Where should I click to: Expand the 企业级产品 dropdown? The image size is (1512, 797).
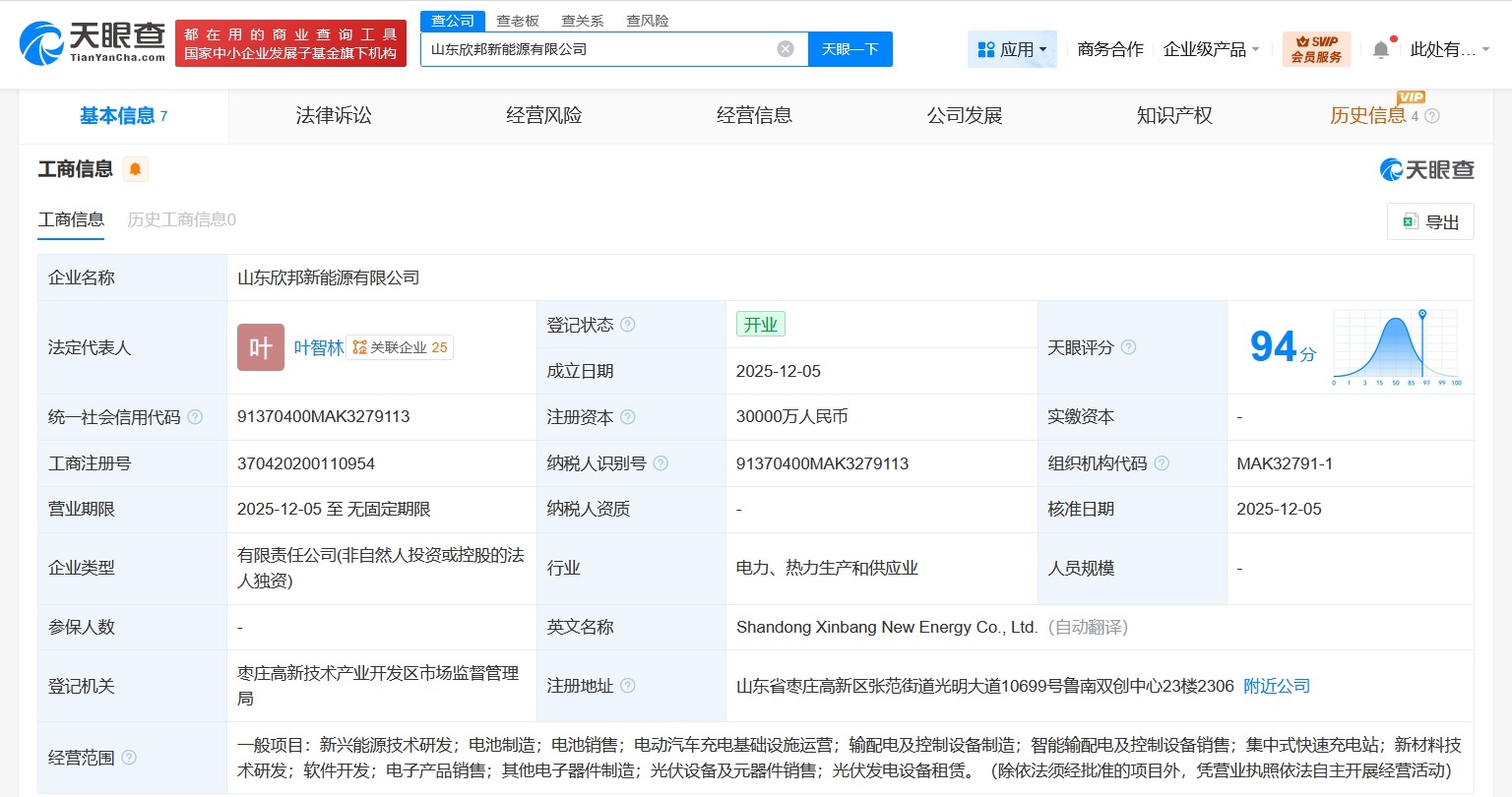click(x=1212, y=48)
